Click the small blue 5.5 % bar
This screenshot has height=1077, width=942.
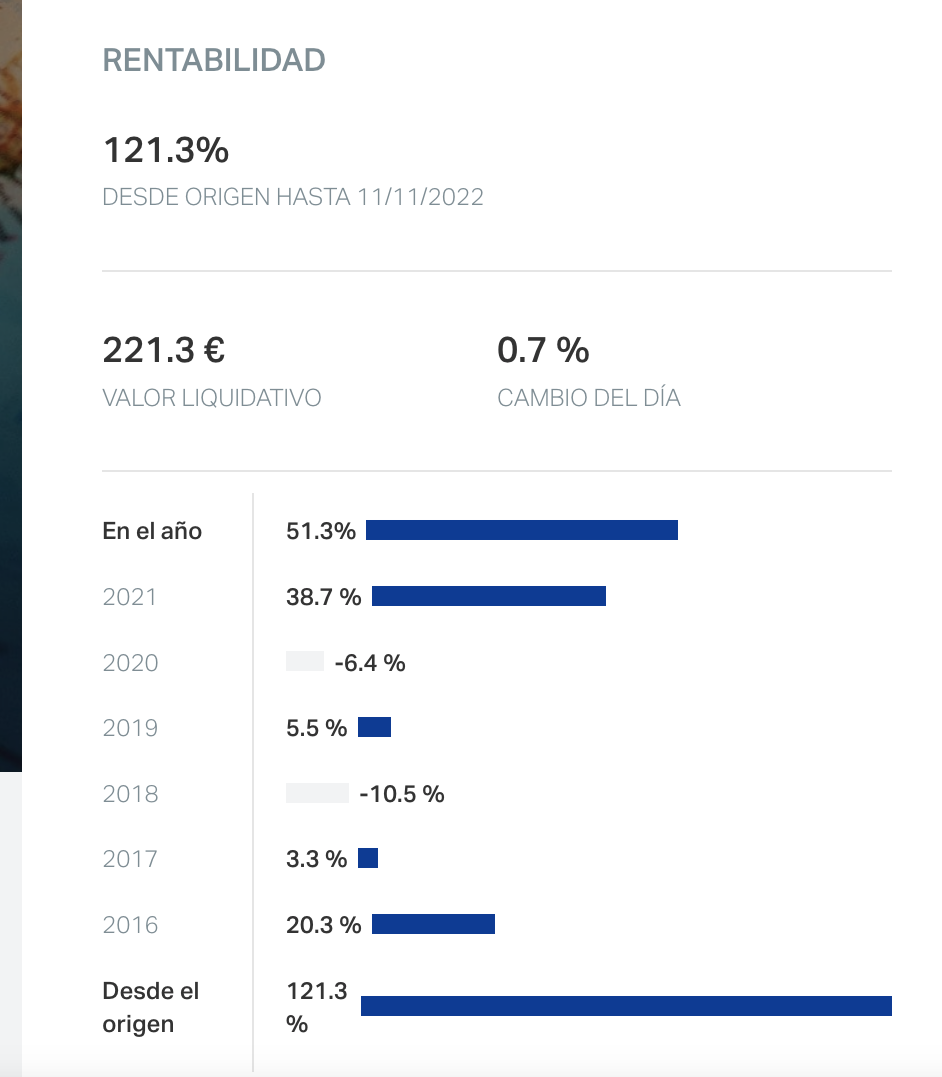(374, 728)
